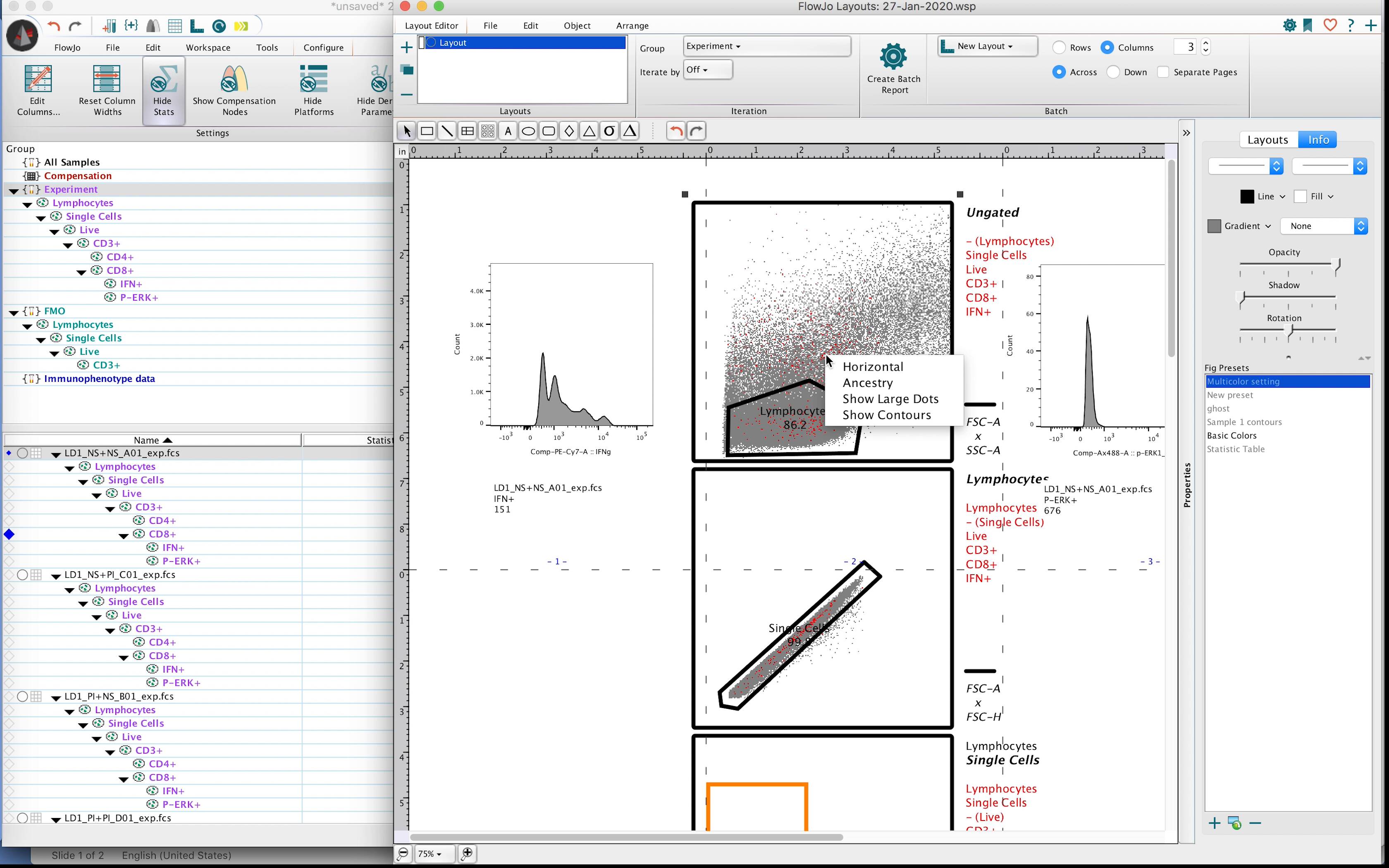Select the text annotation tool
The width and height of the screenshot is (1389, 868).
tap(507, 131)
